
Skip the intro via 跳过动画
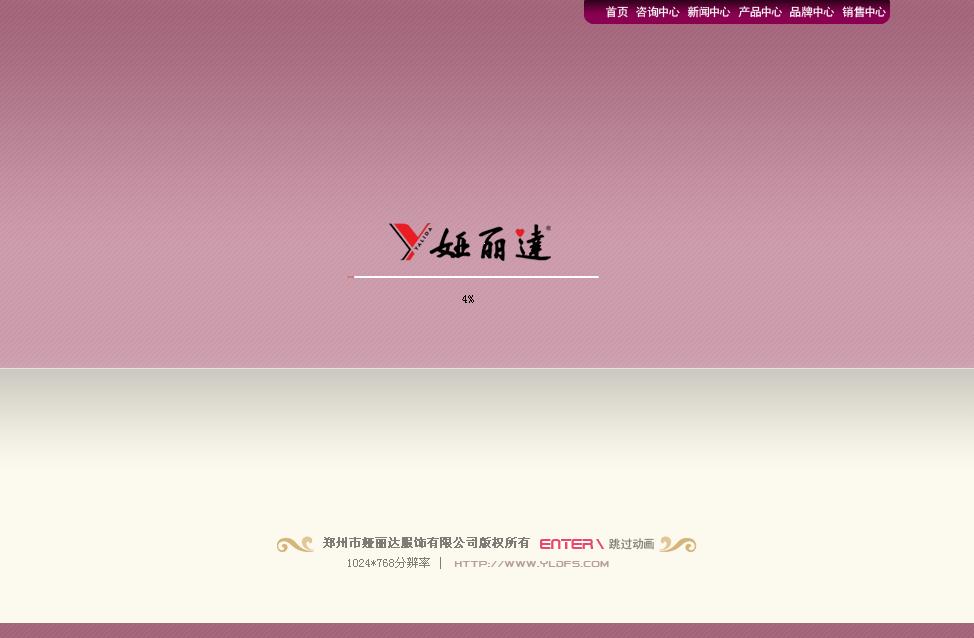coord(631,544)
